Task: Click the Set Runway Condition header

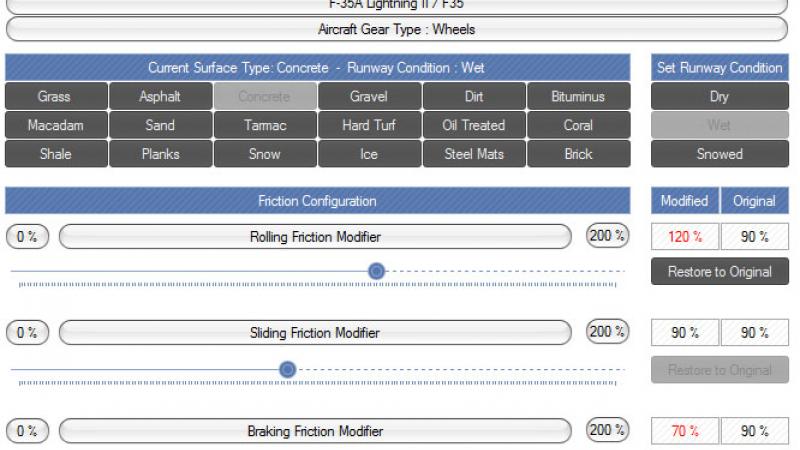Action: point(720,67)
